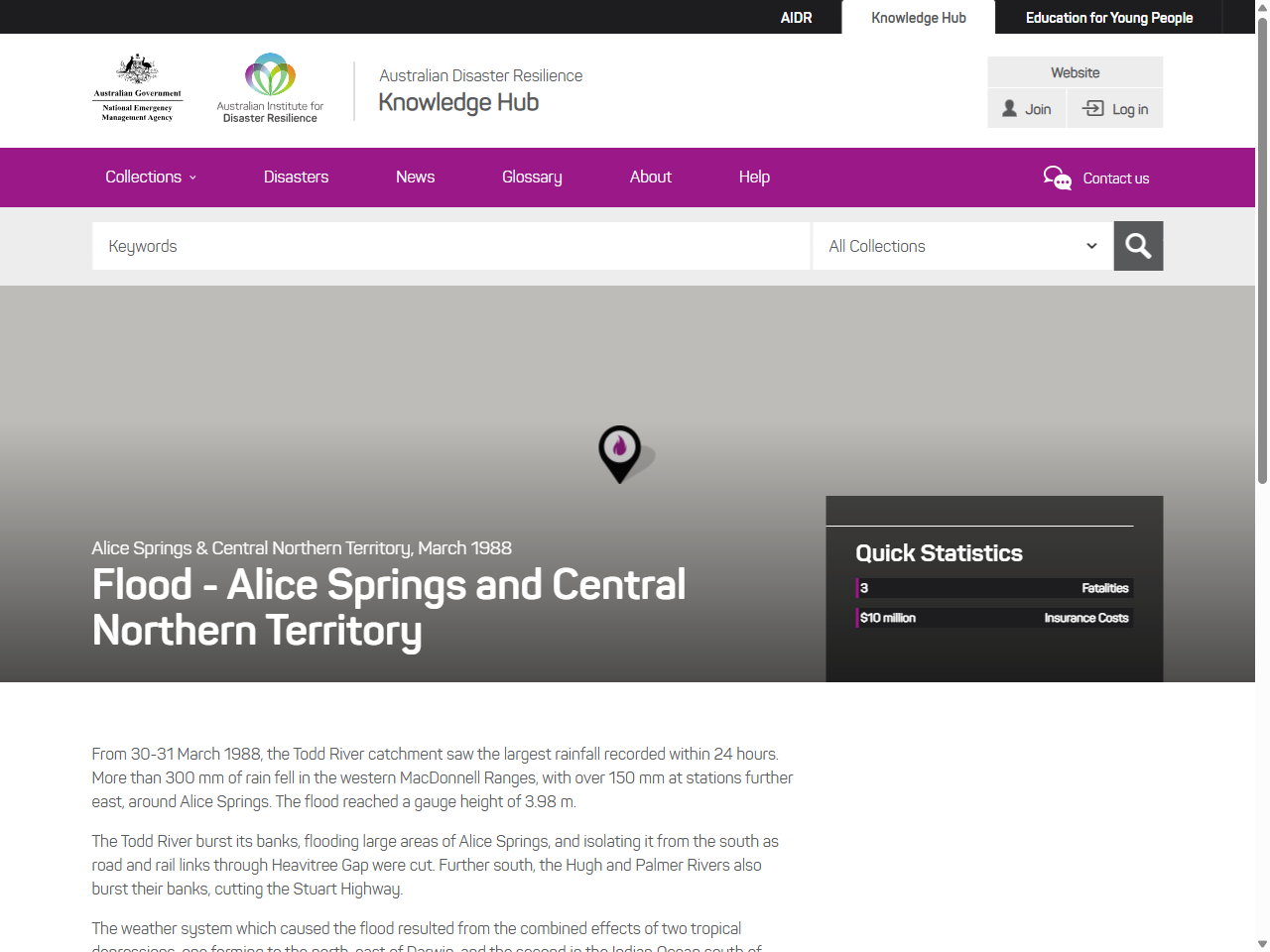Click the Log in arrow icon
Viewport: 1270px width, 952px height.
pos(1092,109)
